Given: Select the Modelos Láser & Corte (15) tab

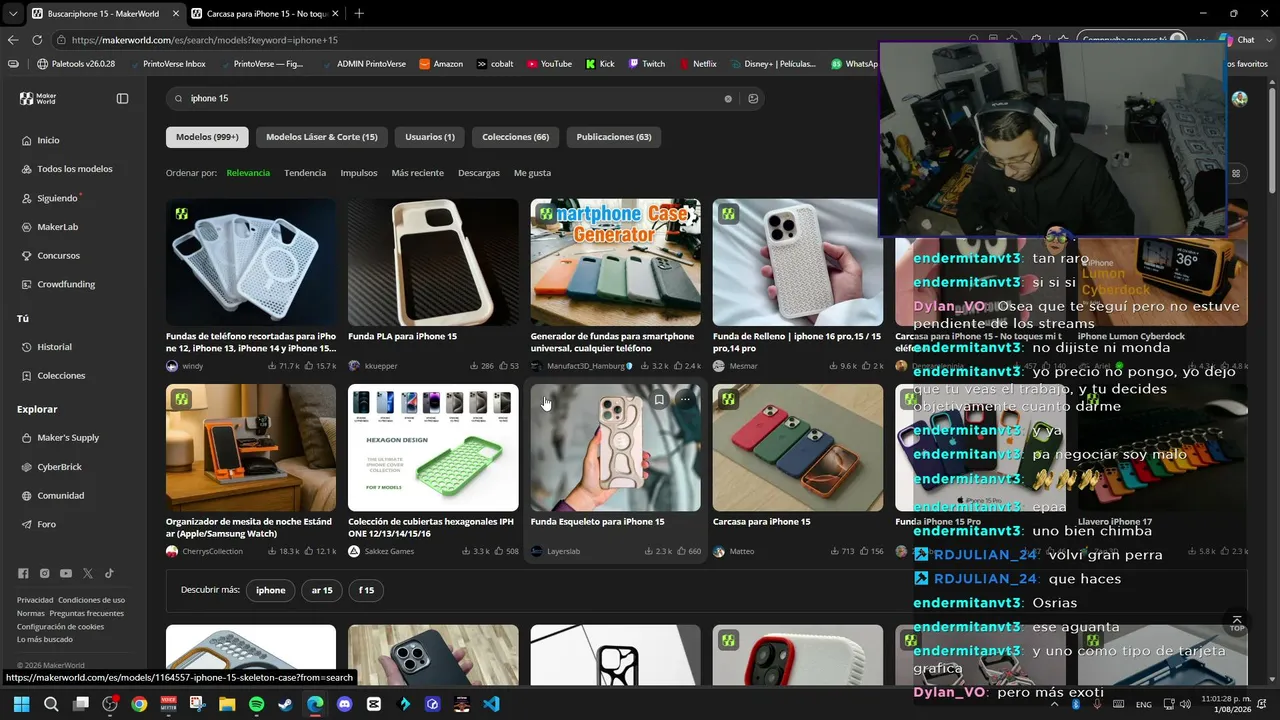Looking at the screenshot, I should coord(322,137).
